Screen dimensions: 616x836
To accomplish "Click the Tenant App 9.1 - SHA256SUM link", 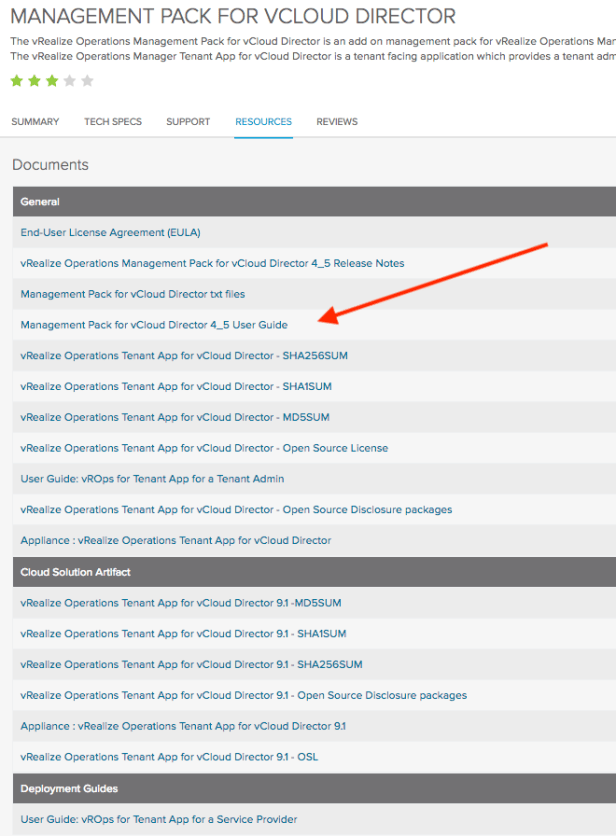I will (191, 665).
